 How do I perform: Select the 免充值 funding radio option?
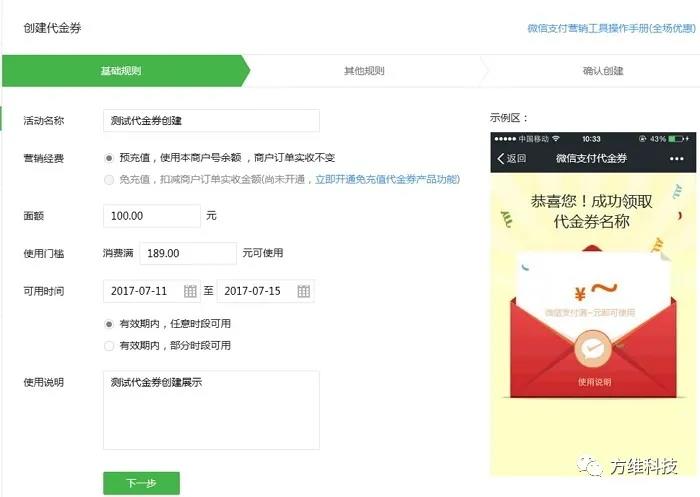click(x=109, y=180)
